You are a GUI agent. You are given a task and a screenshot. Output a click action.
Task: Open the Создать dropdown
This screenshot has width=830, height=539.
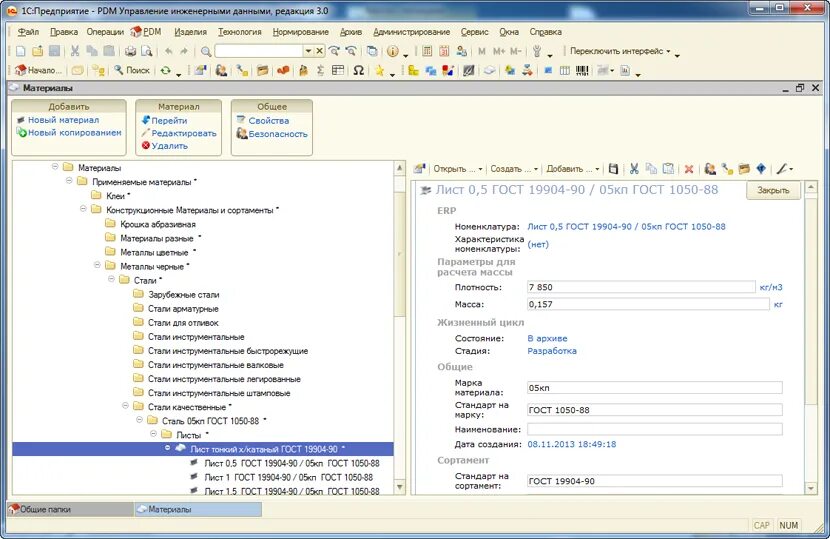[514, 169]
